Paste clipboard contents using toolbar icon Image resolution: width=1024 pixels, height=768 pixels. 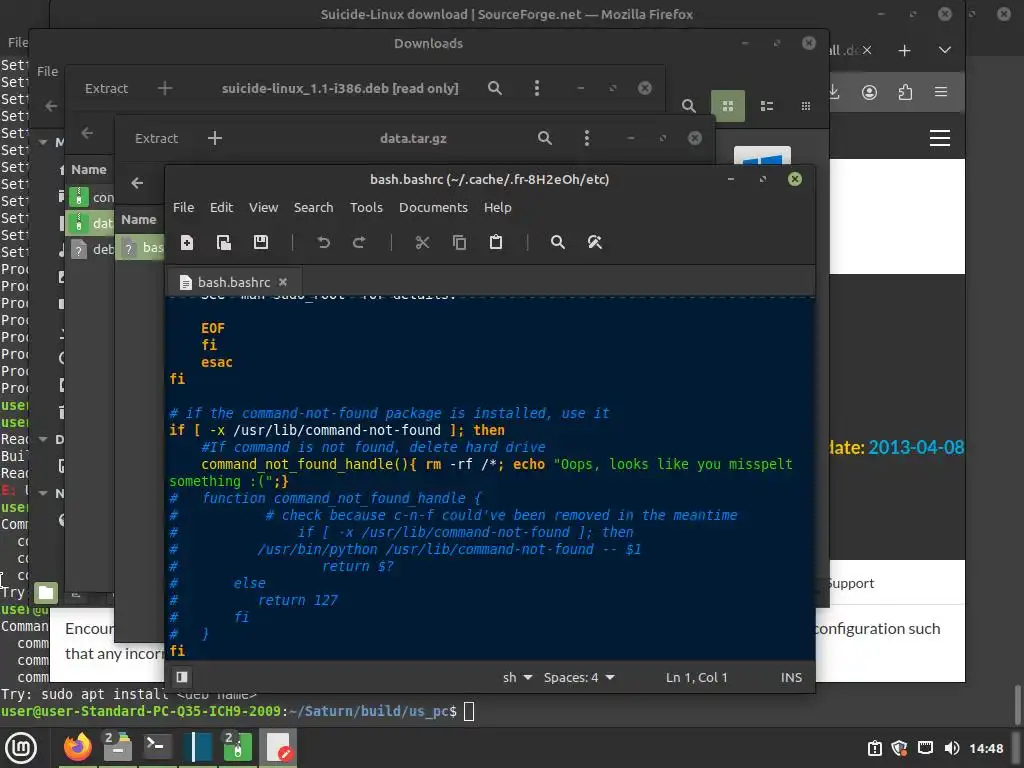(496, 242)
